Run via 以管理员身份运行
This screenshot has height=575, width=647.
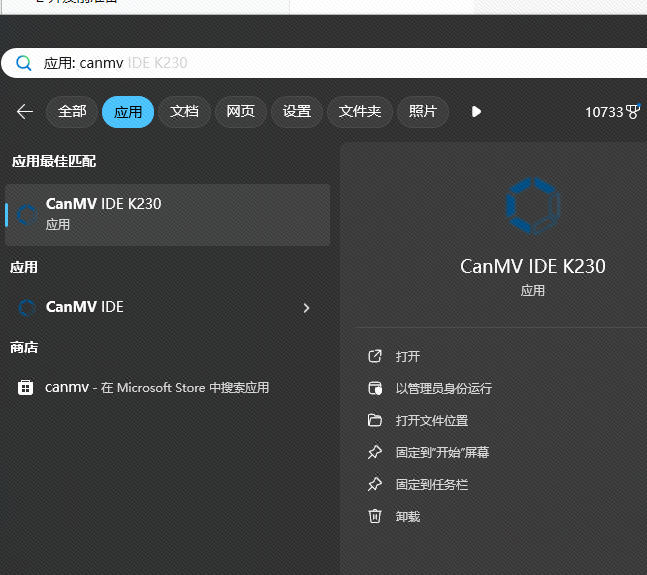point(444,388)
